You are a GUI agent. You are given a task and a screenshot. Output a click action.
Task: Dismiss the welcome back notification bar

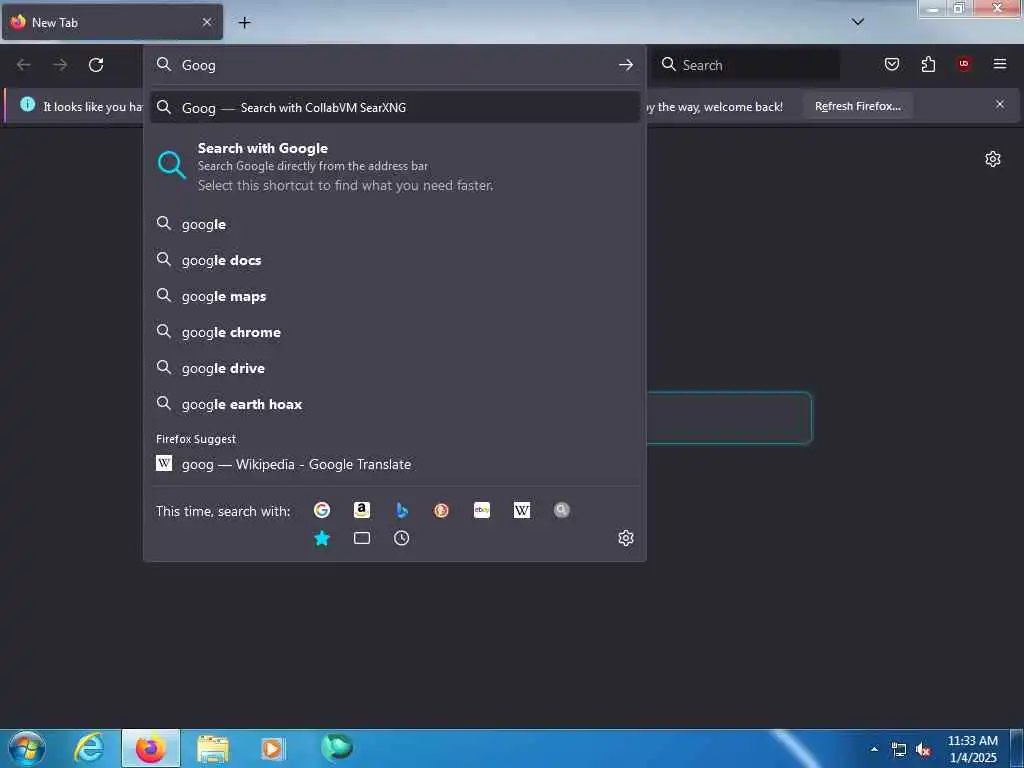[x=1000, y=104]
